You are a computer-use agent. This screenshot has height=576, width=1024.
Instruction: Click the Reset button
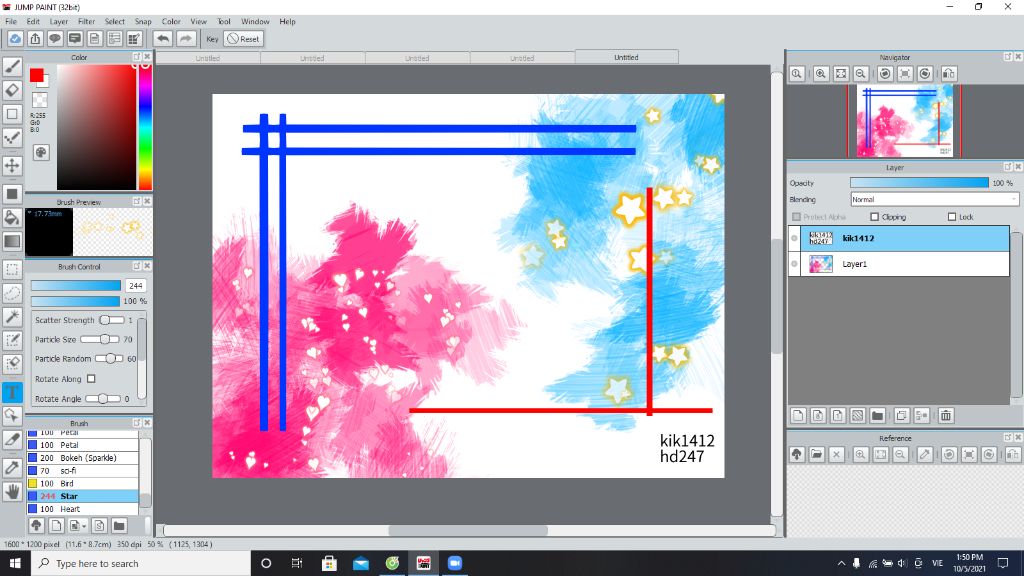[243, 39]
